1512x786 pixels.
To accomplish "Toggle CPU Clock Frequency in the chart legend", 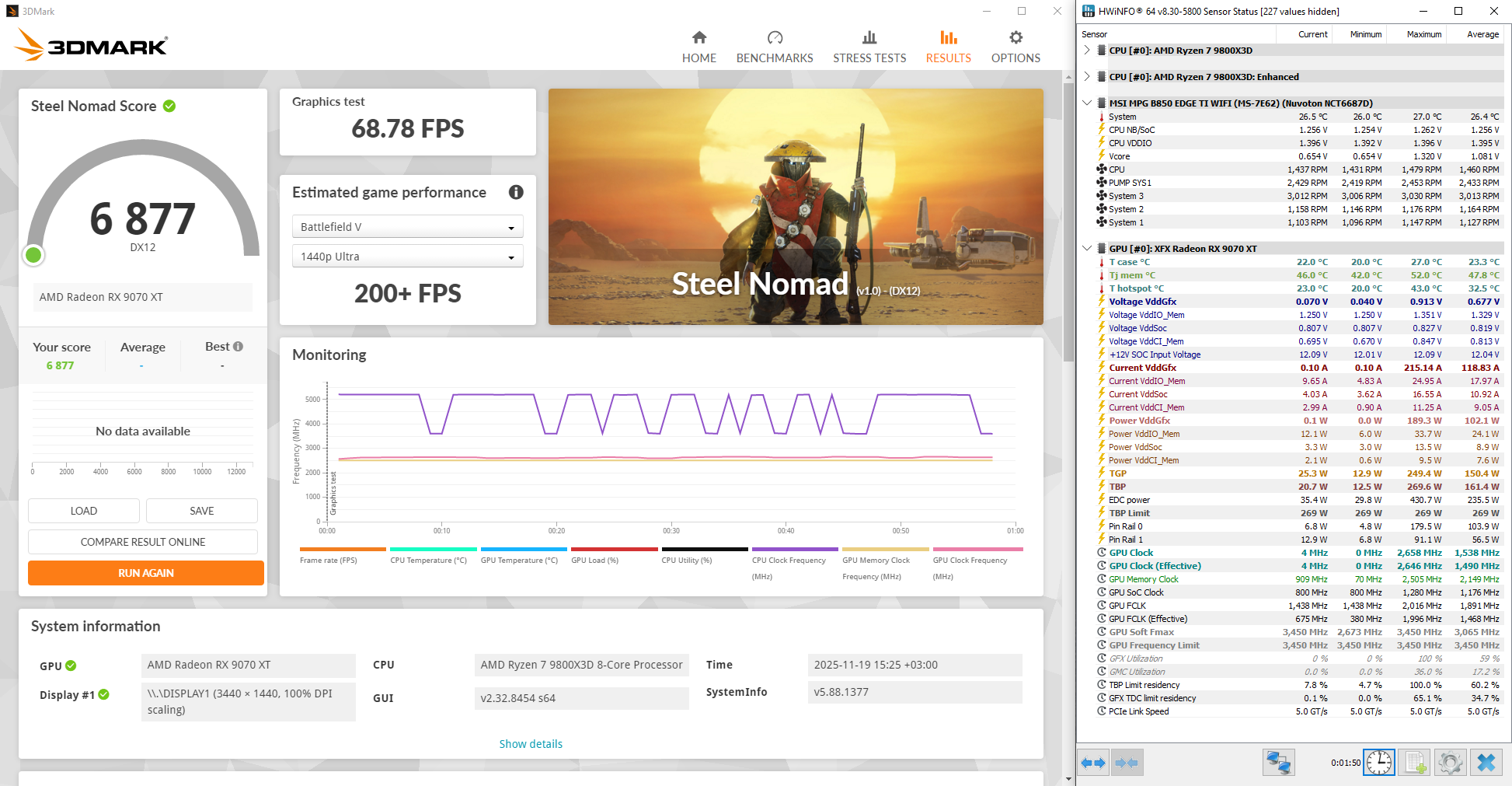I will coord(795,564).
